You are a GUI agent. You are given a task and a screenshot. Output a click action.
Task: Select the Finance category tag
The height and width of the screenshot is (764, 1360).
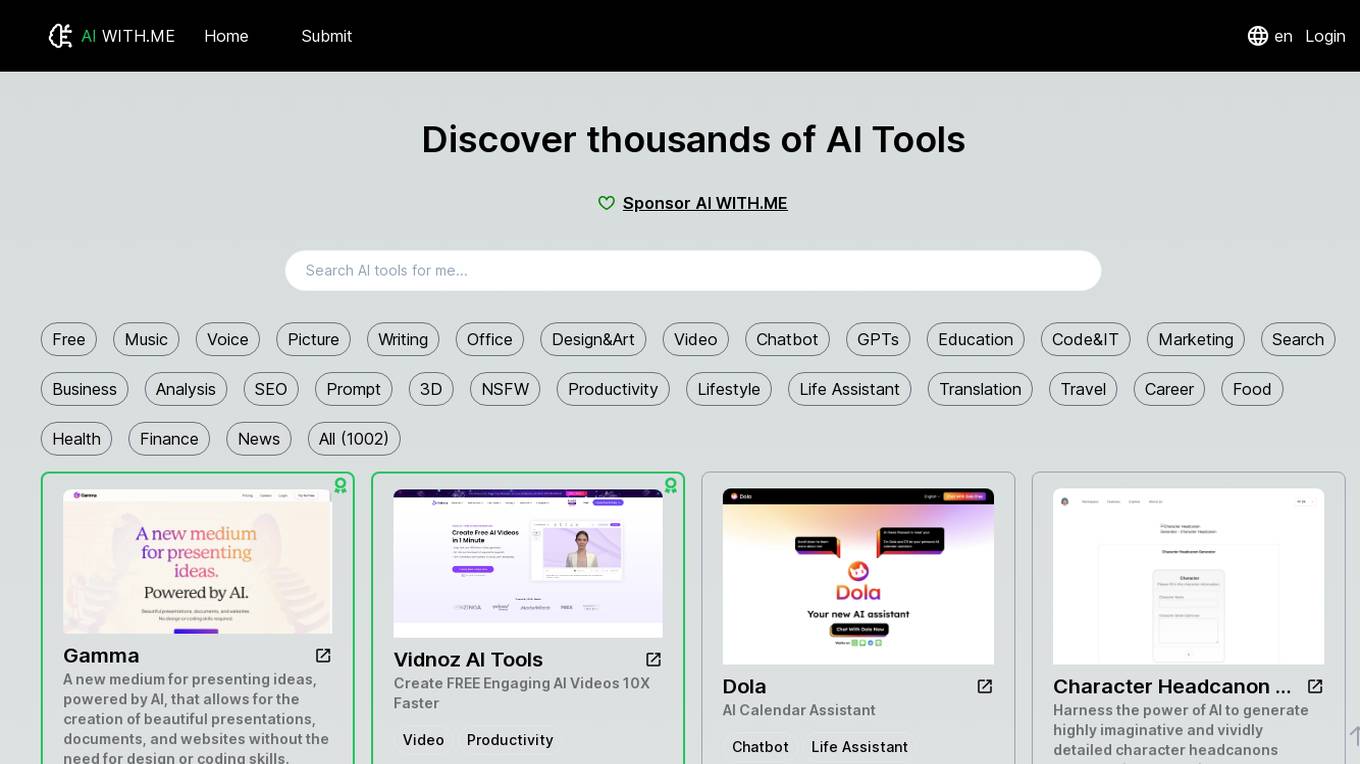(x=169, y=439)
